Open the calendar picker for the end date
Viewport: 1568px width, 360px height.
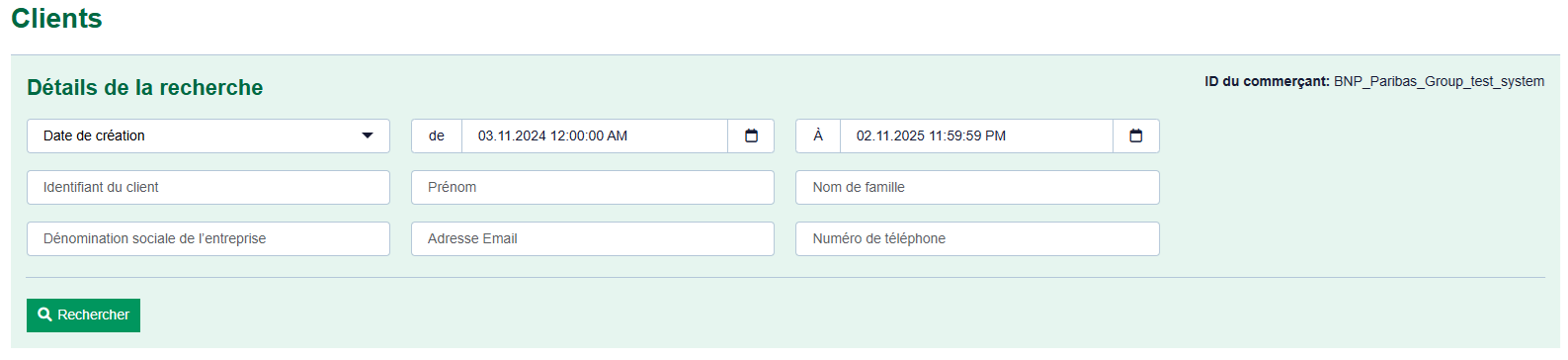(1135, 135)
